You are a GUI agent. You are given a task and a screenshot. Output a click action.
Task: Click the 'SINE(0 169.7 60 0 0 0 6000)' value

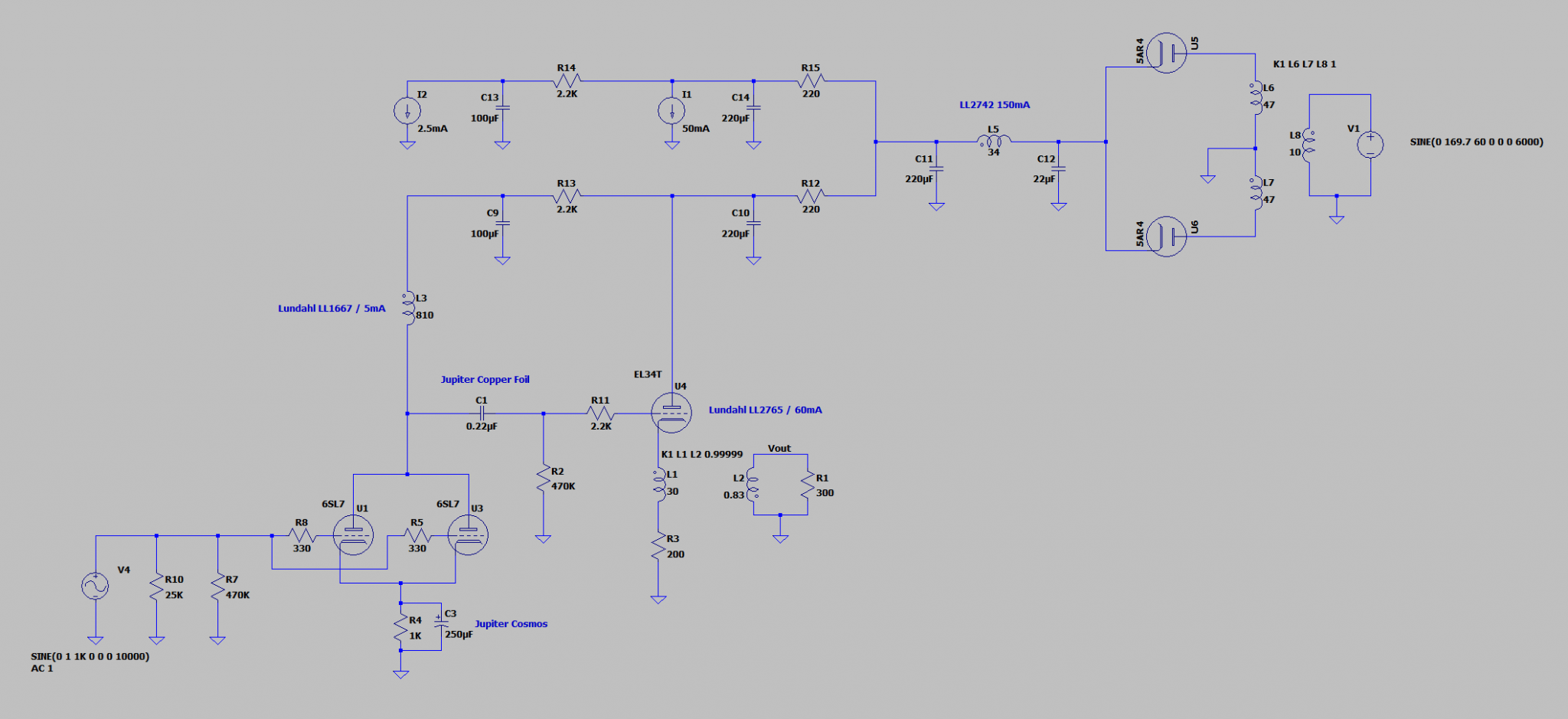(x=1477, y=142)
